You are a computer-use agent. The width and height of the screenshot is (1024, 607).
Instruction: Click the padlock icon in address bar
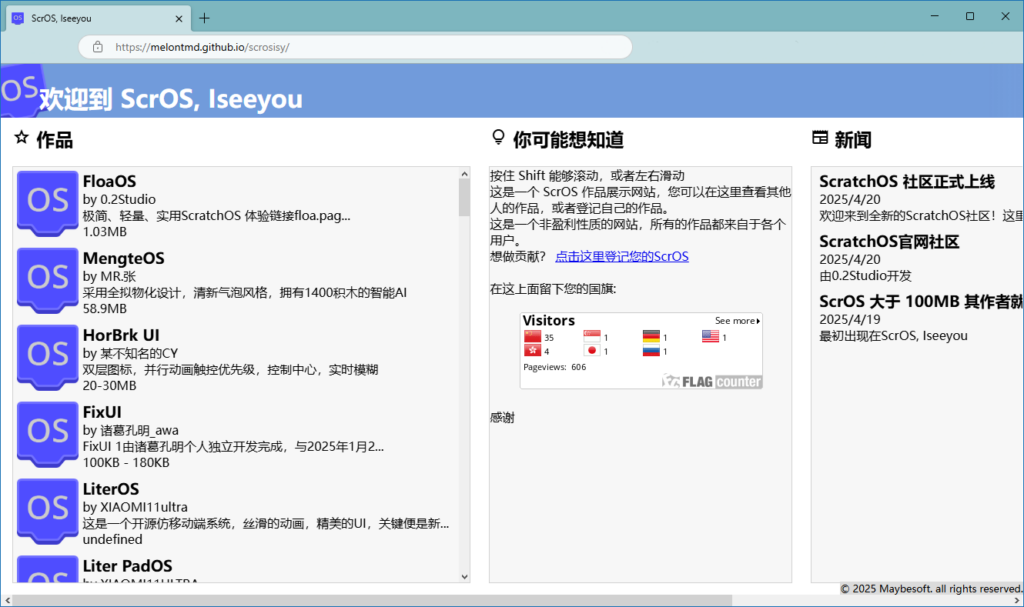tap(97, 47)
